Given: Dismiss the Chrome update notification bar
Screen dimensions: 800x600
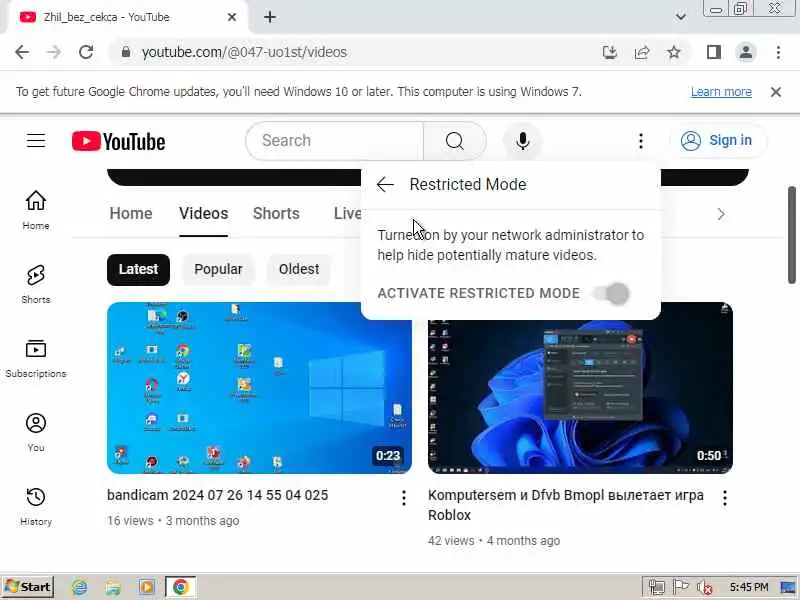Looking at the screenshot, I should 776,92.
